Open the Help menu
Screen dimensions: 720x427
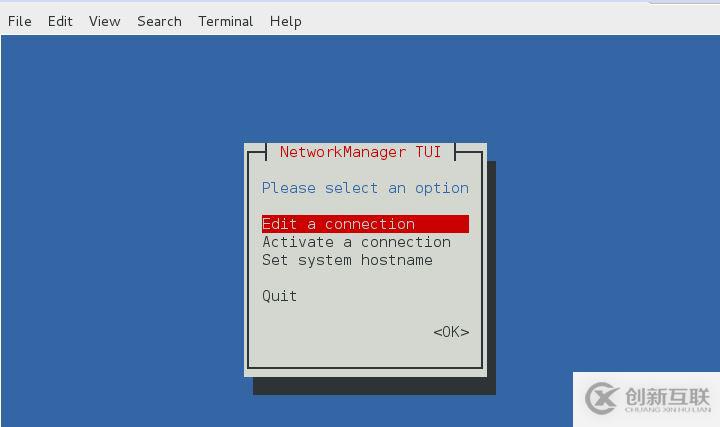point(286,21)
